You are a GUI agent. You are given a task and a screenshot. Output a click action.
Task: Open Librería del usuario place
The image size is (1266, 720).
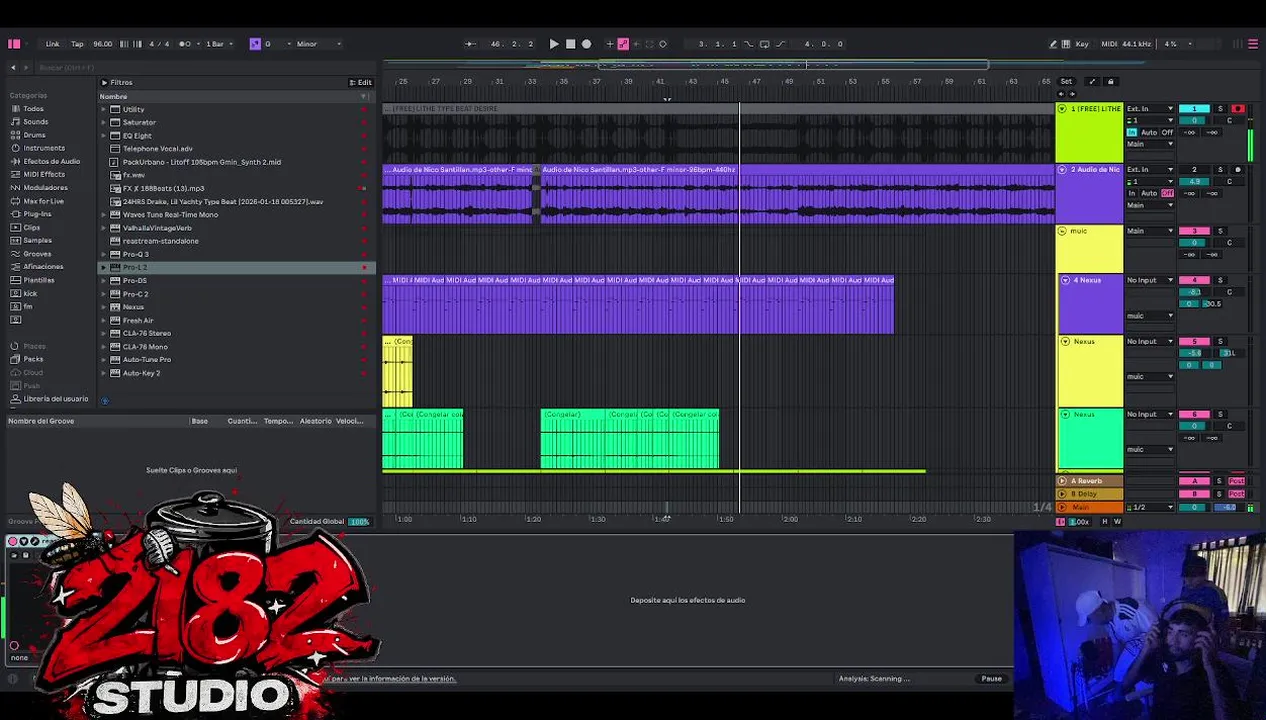(55, 399)
